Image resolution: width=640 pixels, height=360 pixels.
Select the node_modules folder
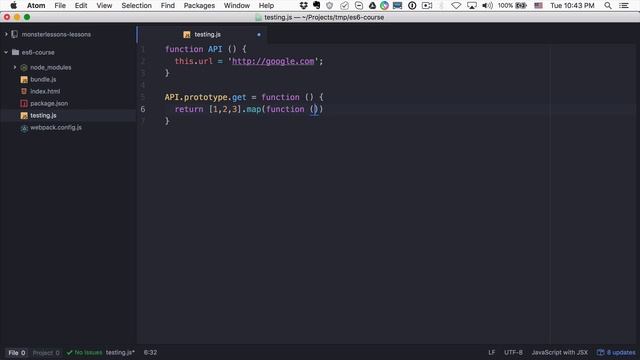click(x=51, y=67)
